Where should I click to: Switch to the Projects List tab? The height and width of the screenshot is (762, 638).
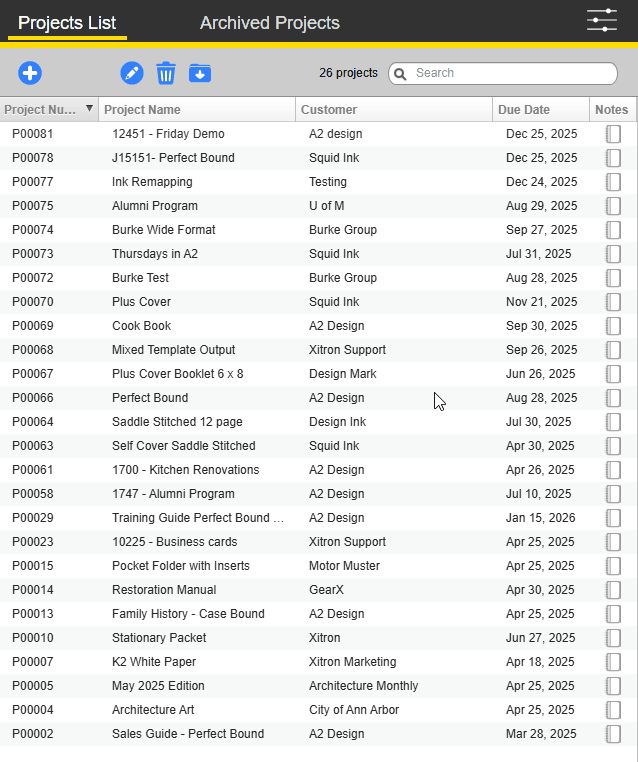point(67,23)
